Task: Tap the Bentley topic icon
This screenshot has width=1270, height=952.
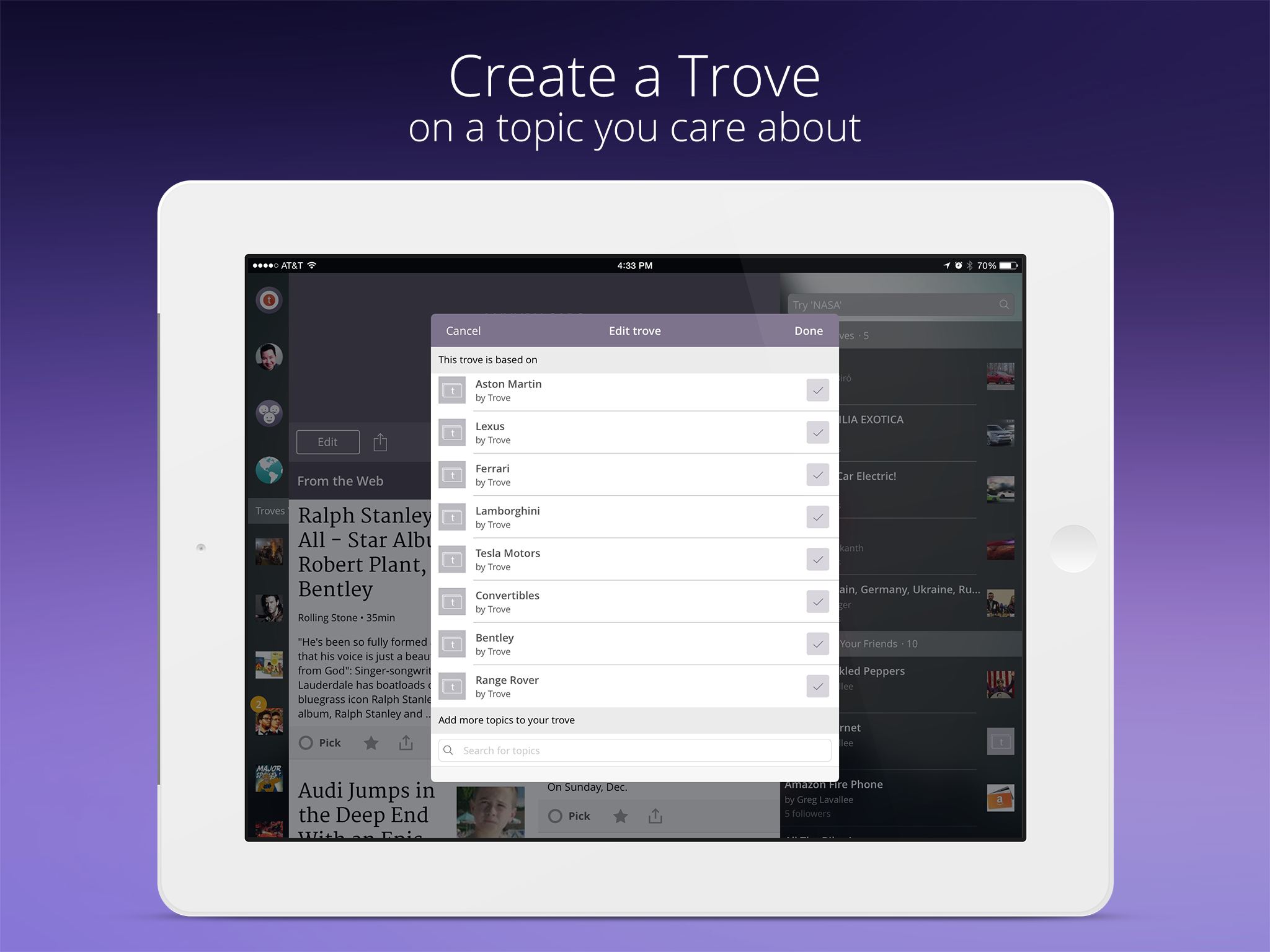Action: [452, 644]
